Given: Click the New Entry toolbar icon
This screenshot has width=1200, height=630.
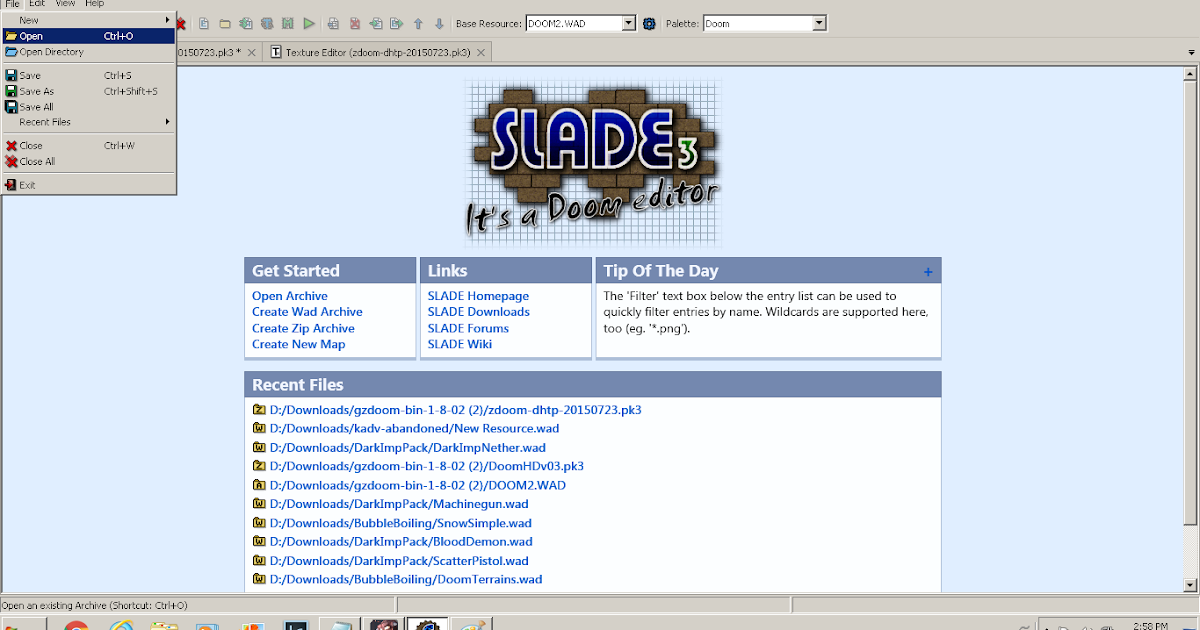Looking at the screenshot, I should [x=203, y=23].
